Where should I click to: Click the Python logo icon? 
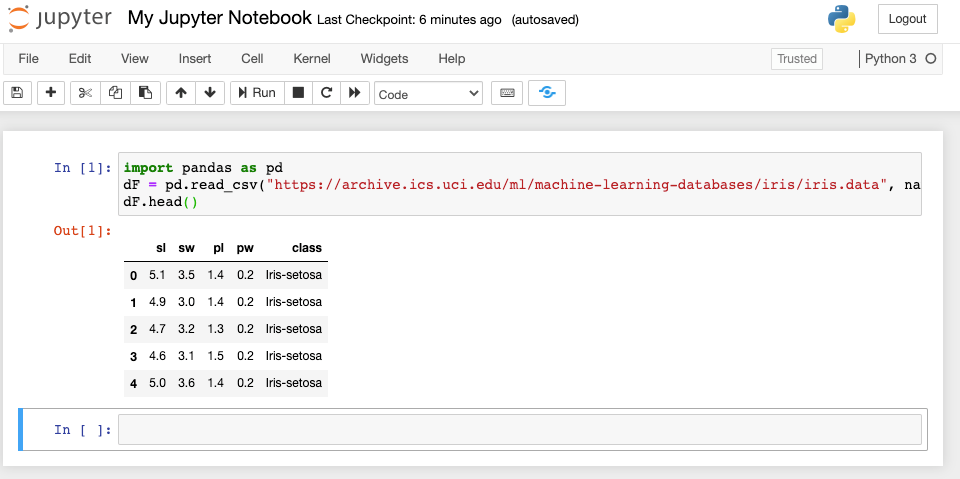[x=841, y=19]
